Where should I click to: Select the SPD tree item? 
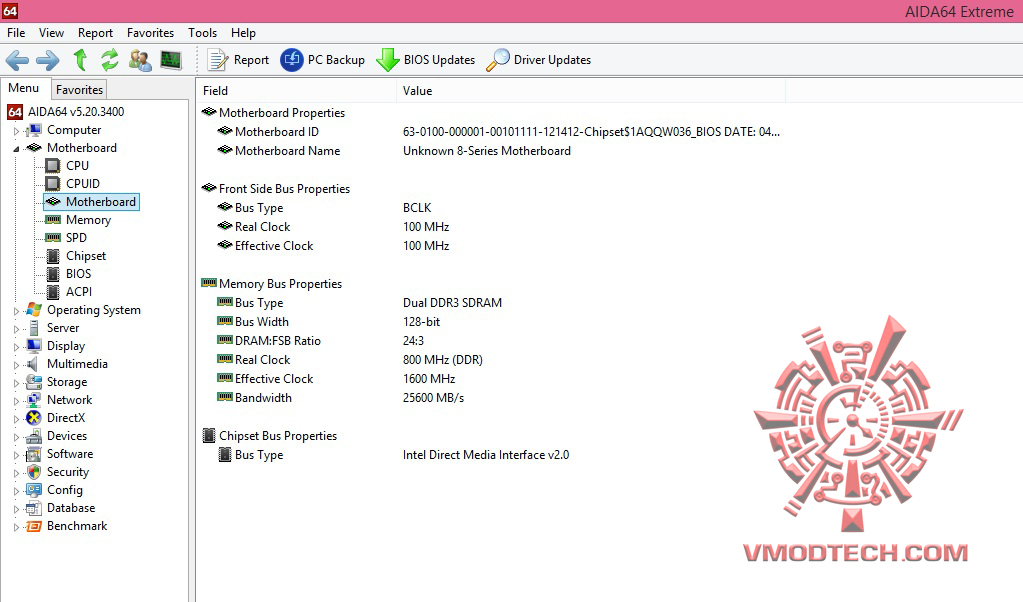pos(76,237)
